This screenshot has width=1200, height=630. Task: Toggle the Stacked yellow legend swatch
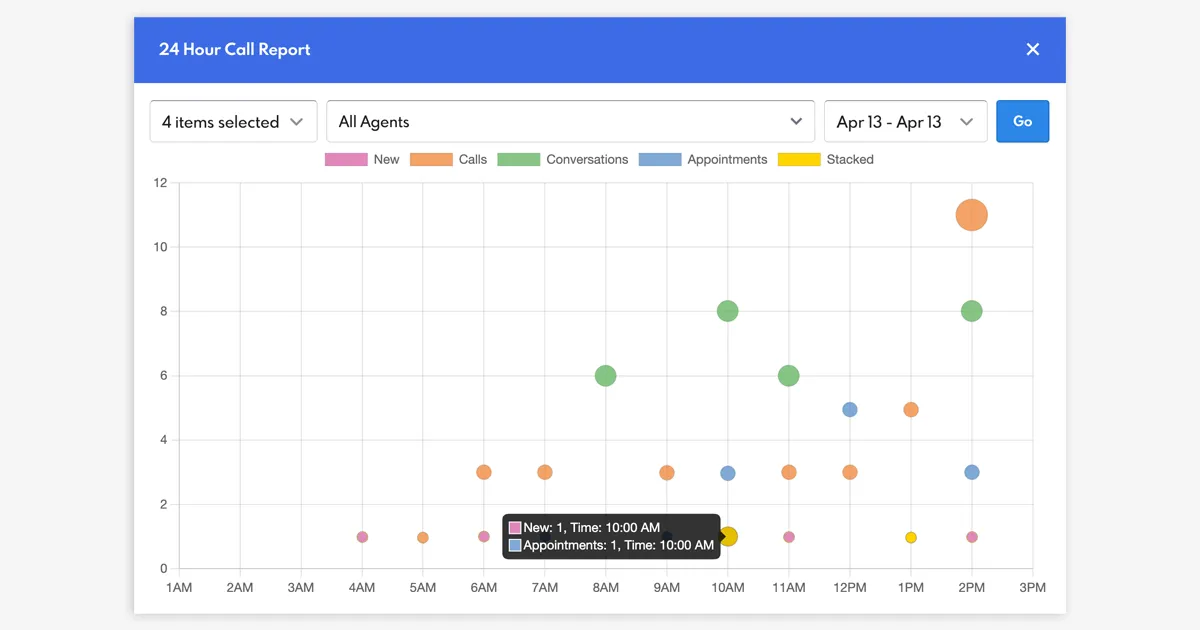tap(799, 159)
